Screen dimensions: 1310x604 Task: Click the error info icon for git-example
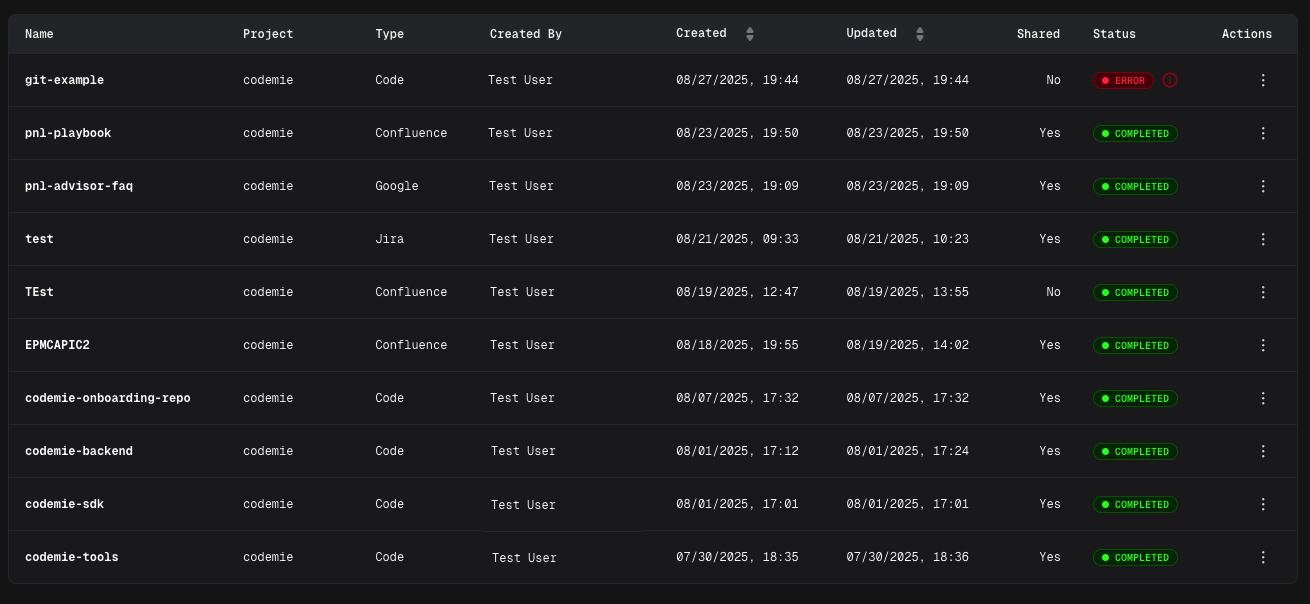(1170, 80)
